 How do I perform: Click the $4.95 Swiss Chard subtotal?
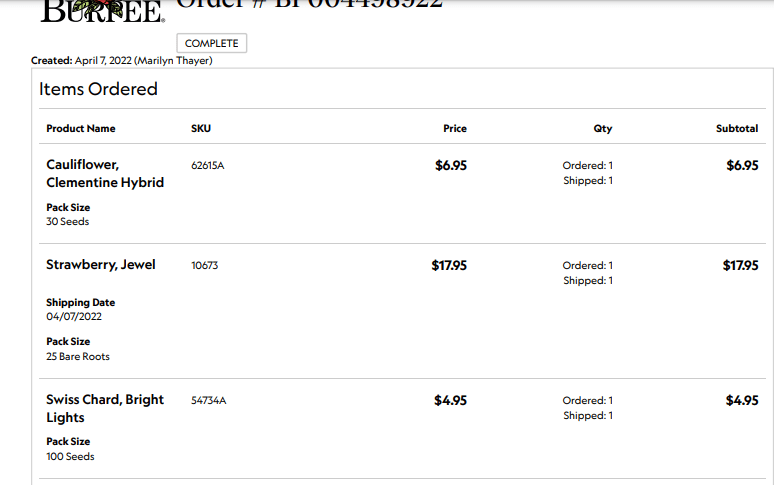pyautogui.click(x=742, y=400)
